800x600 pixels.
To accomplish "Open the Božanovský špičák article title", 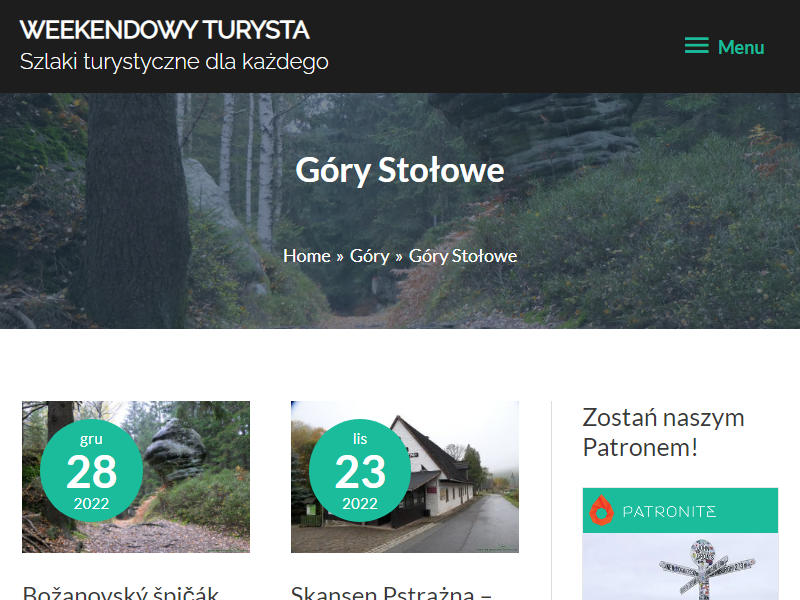I will (121, 593).
